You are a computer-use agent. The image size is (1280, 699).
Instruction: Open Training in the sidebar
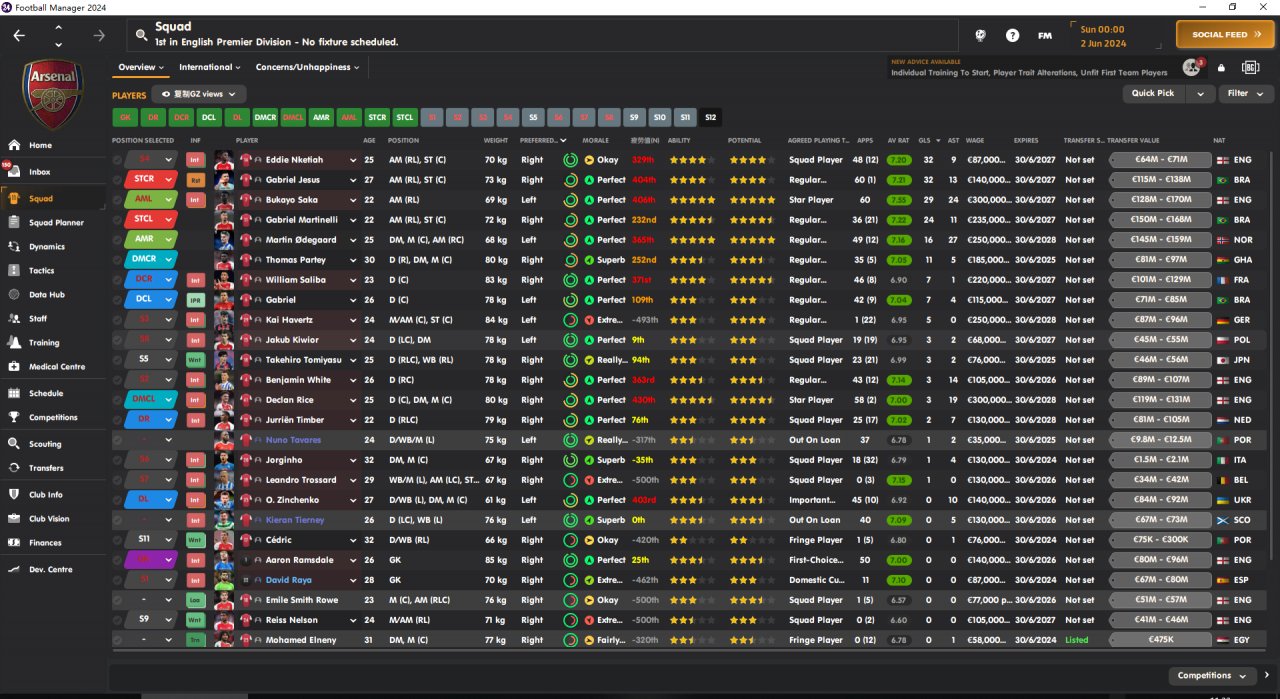[55, 342]
